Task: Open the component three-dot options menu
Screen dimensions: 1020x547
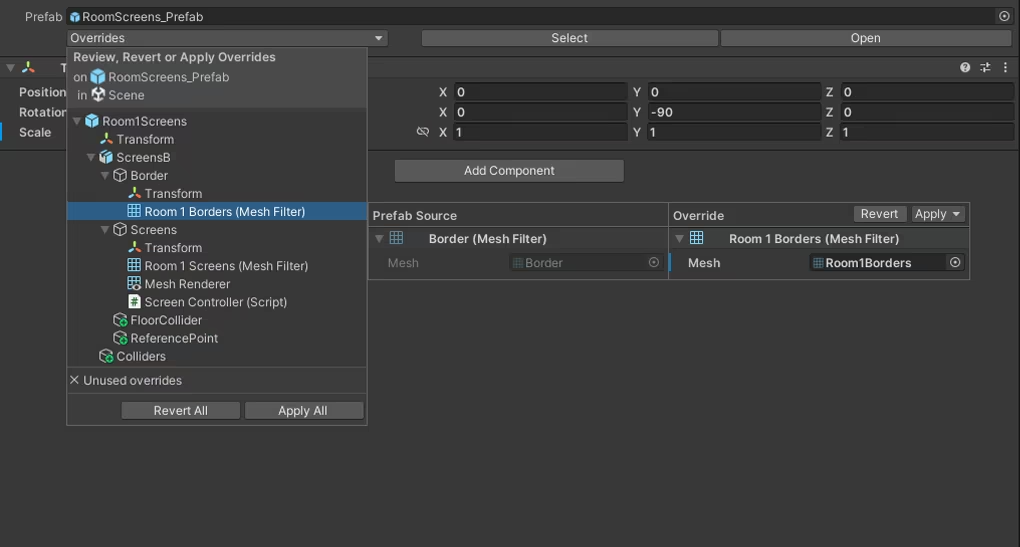Action: click(x=1005, y=67)
